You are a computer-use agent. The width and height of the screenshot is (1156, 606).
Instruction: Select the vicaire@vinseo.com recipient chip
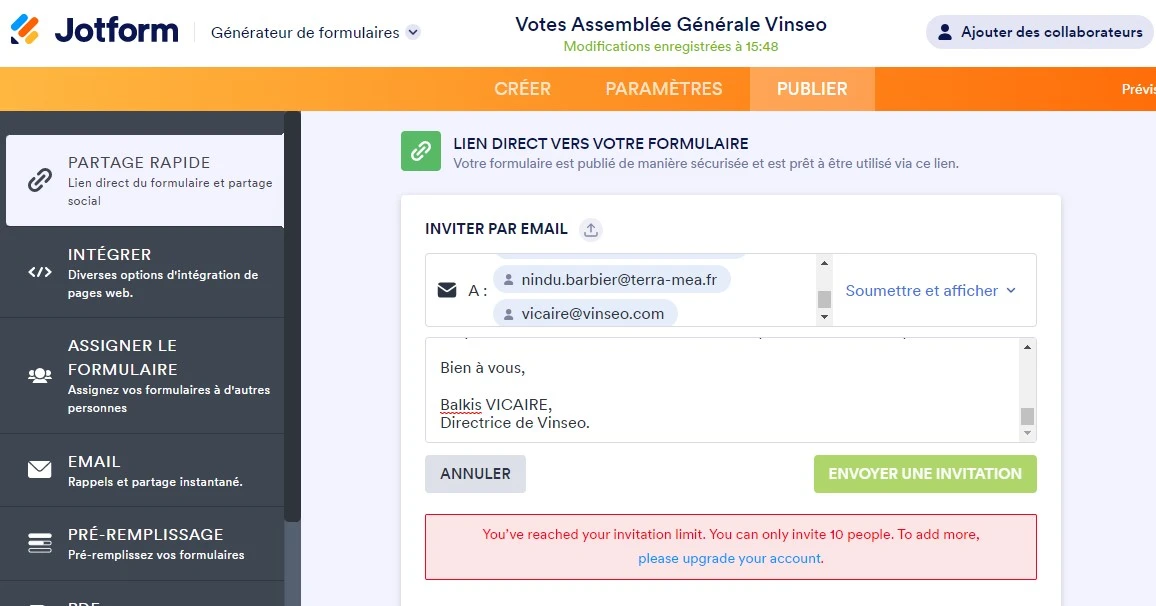tap(585, 314)
